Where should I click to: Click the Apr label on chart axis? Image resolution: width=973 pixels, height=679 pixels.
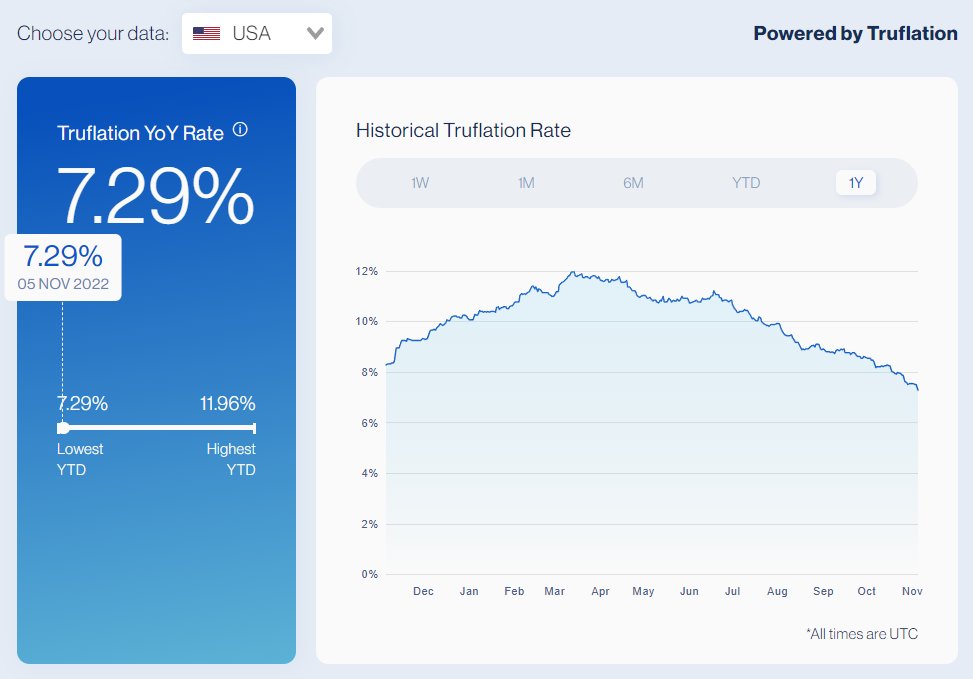click(x=600, y=591)
